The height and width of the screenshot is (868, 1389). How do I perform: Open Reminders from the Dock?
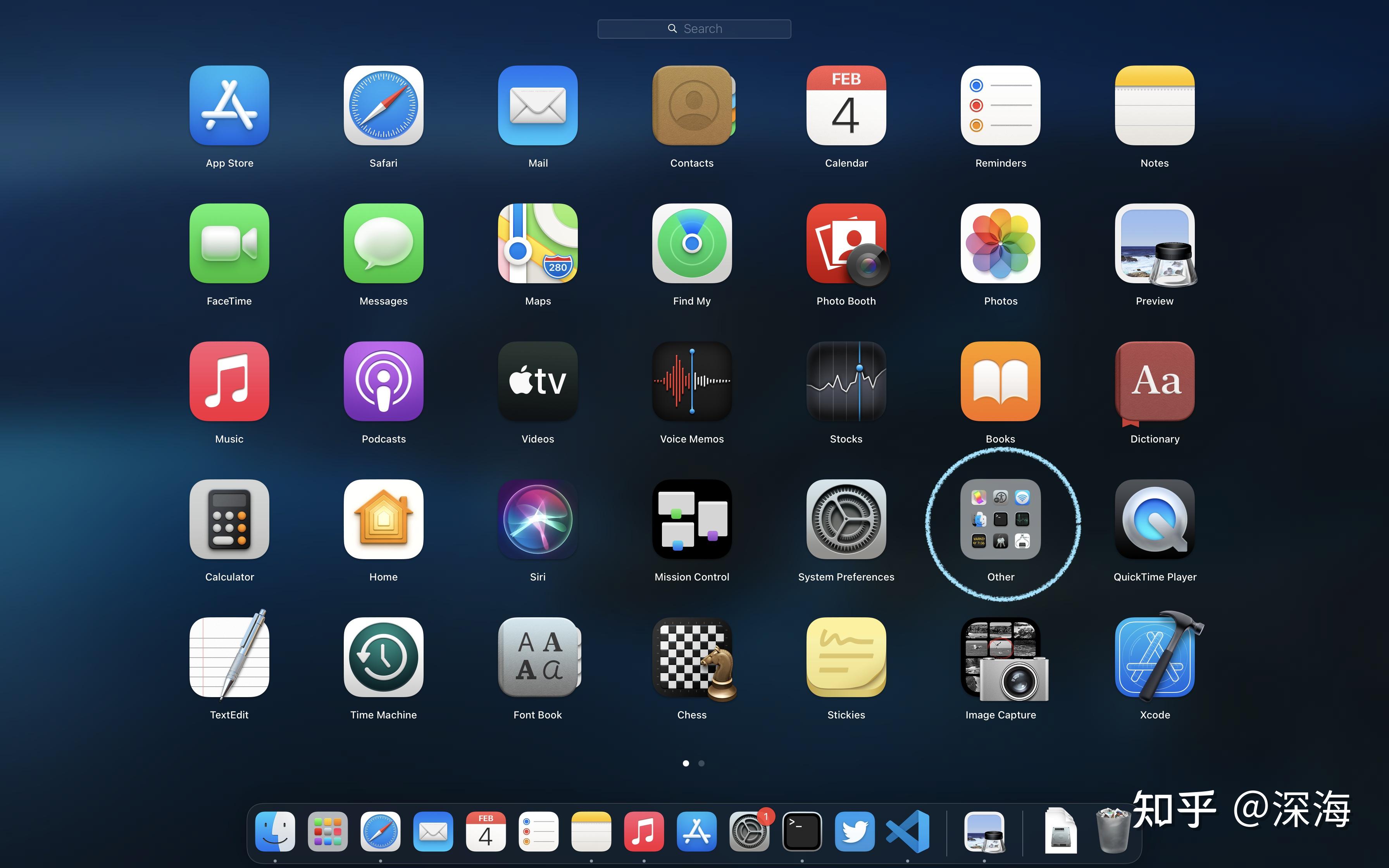click(x=538, y=831)
